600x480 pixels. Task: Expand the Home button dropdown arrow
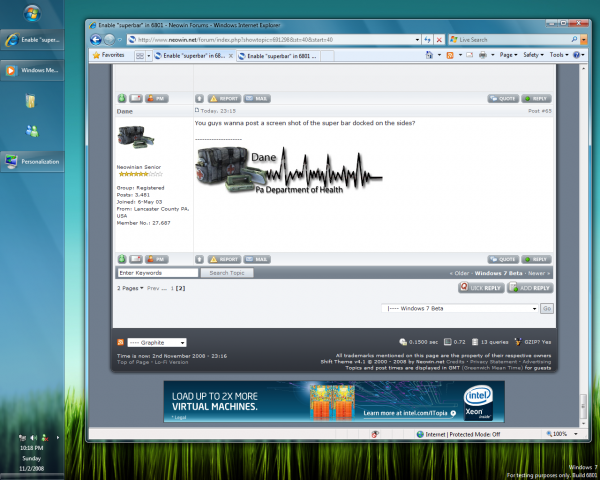click(439, 55)
